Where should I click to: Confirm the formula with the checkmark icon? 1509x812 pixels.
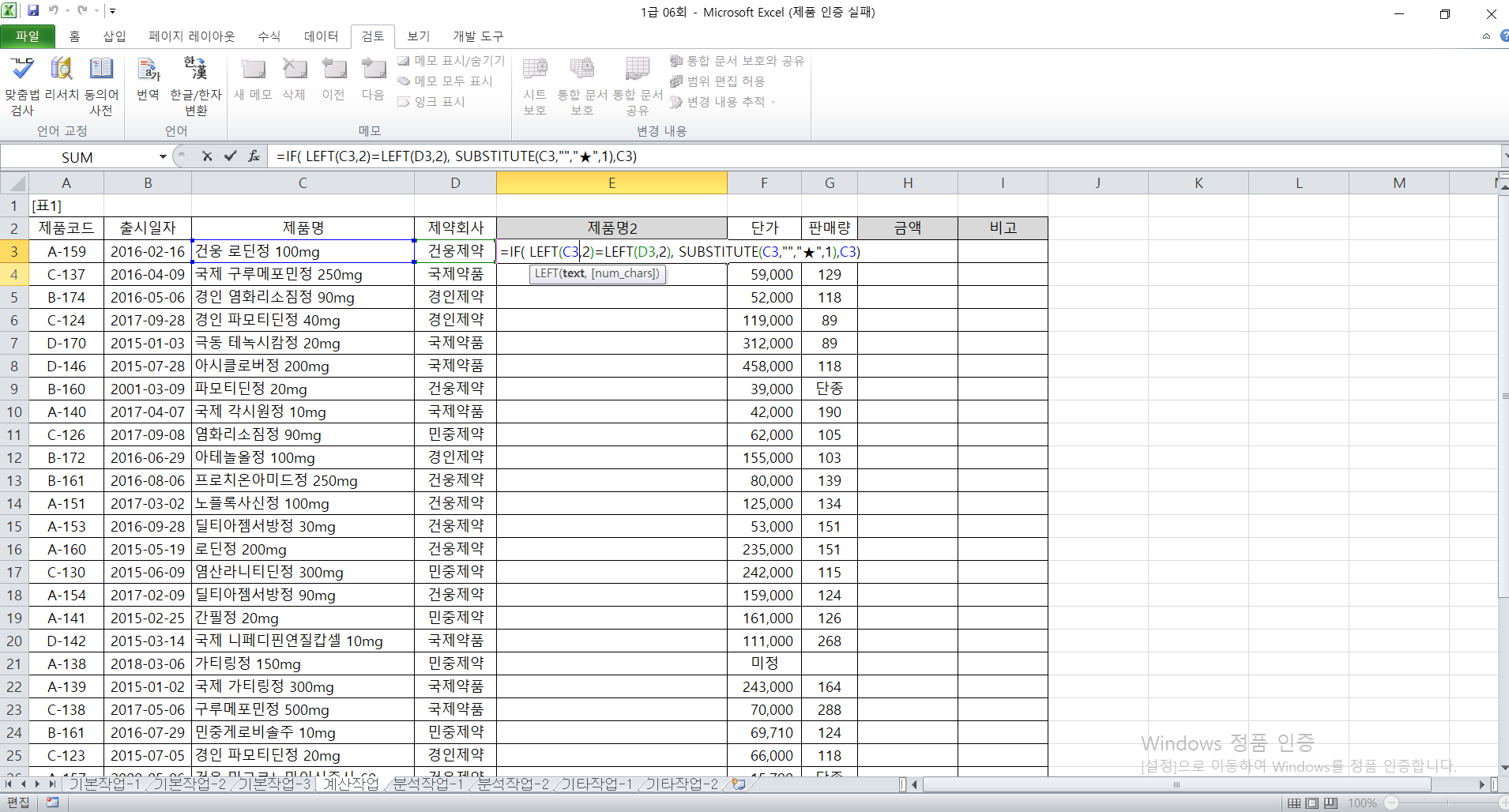[x=230, y=156]
